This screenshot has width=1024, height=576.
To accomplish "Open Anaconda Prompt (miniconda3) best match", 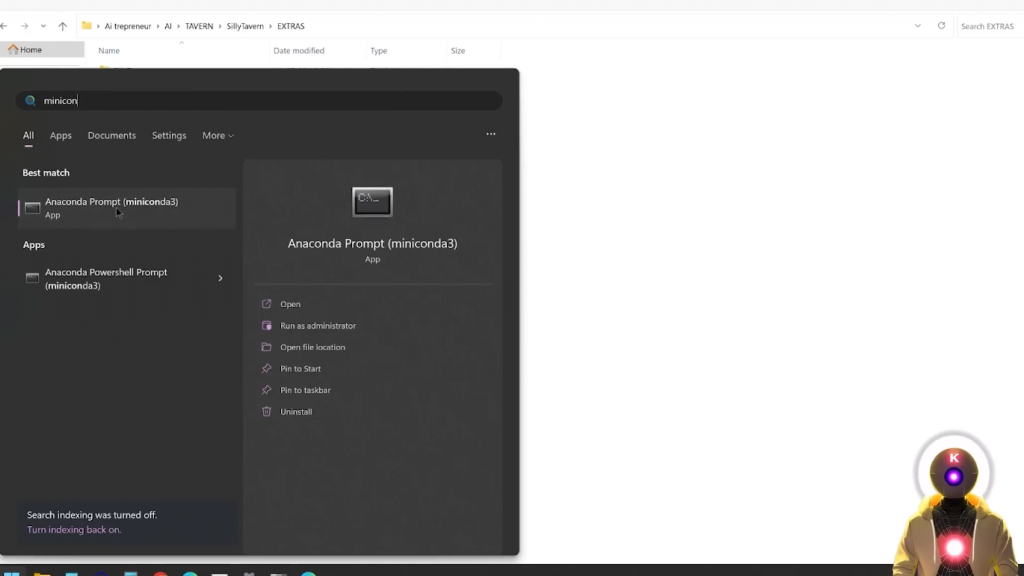I will point(127,208).
